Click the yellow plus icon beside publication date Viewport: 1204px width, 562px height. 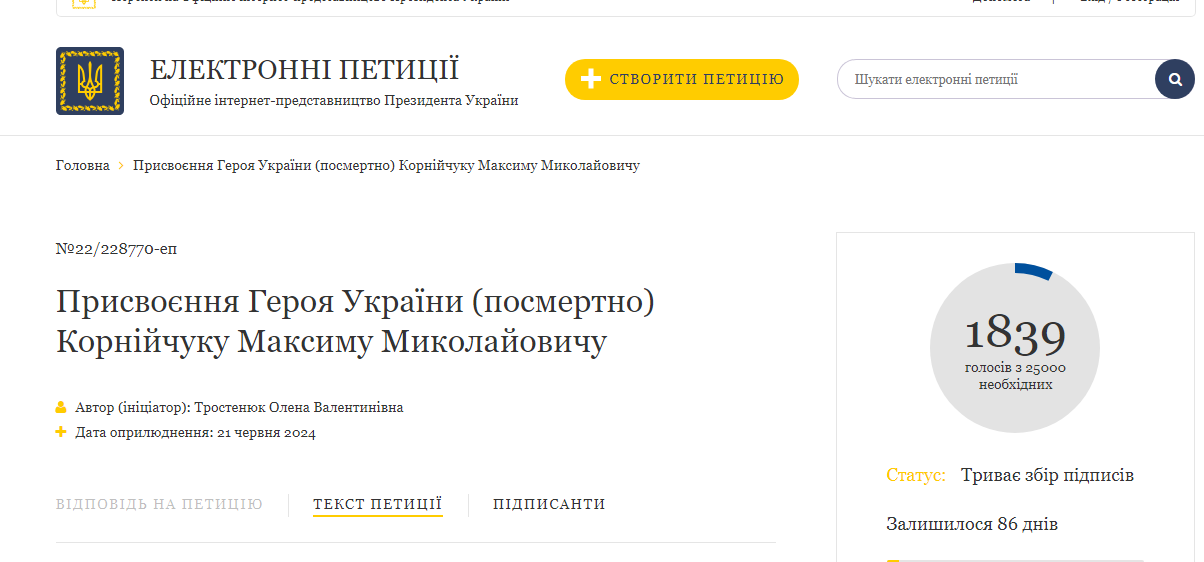tap(61, 433)
